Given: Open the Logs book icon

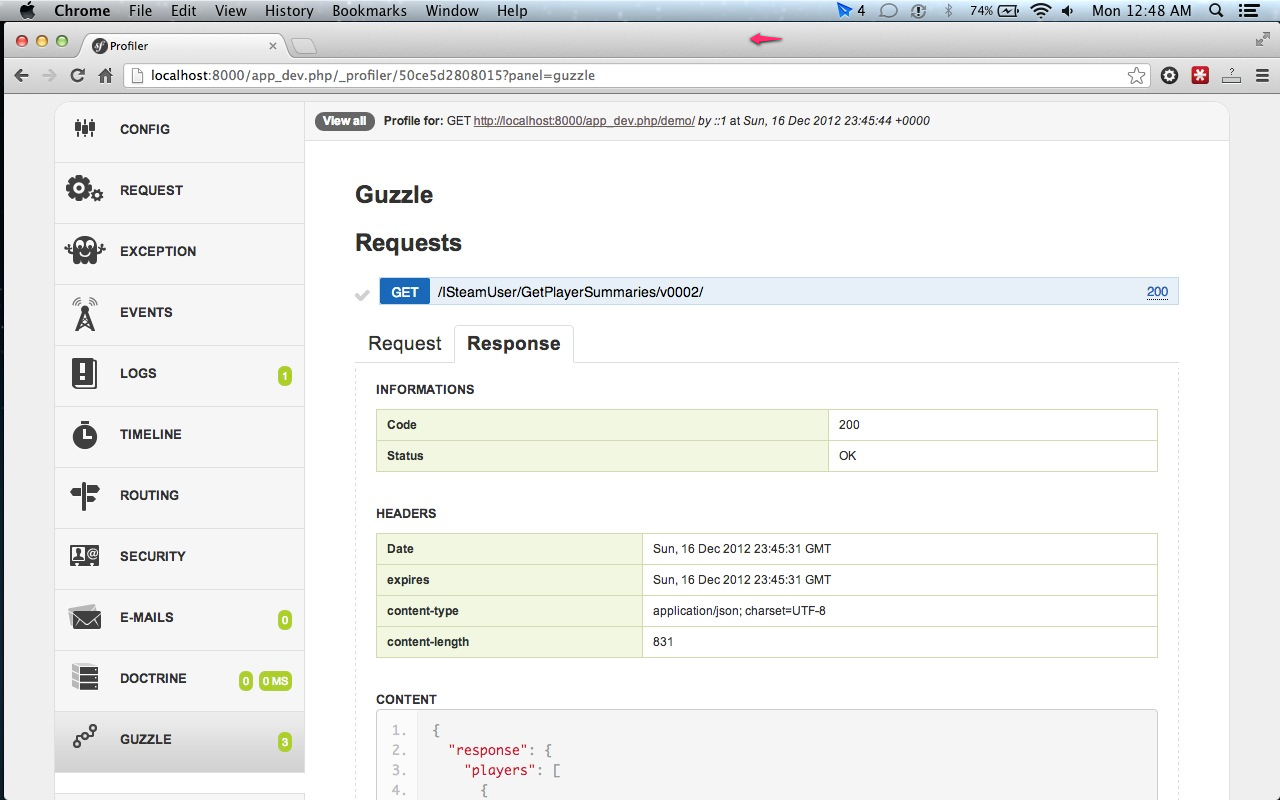Looking at the screenshot, I should coord(85,373).
